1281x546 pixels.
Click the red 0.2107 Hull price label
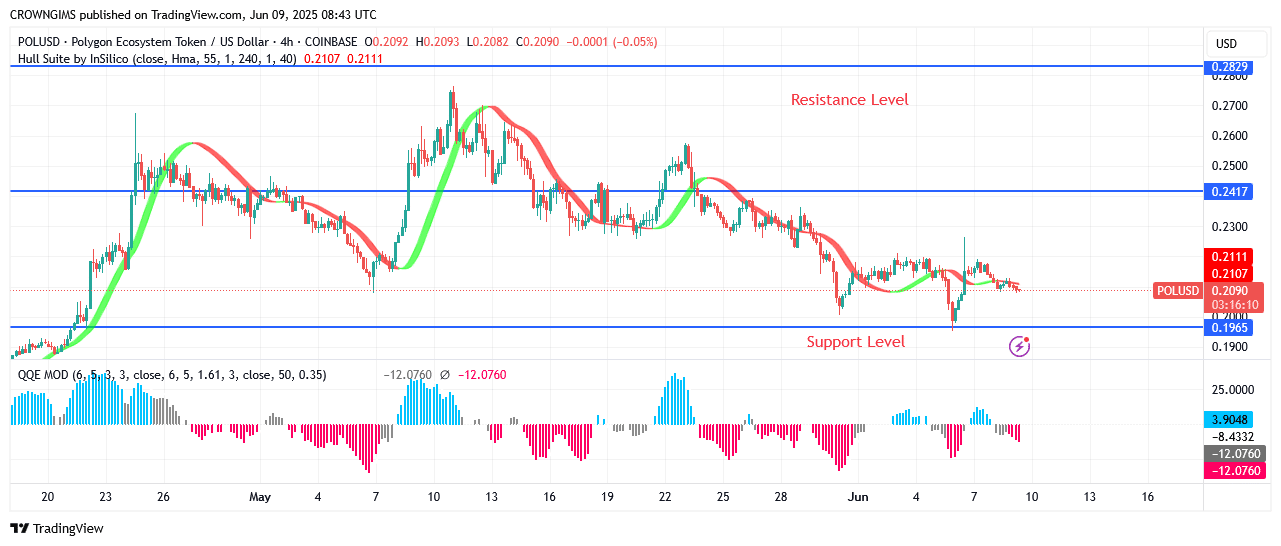coord(1229,273)
